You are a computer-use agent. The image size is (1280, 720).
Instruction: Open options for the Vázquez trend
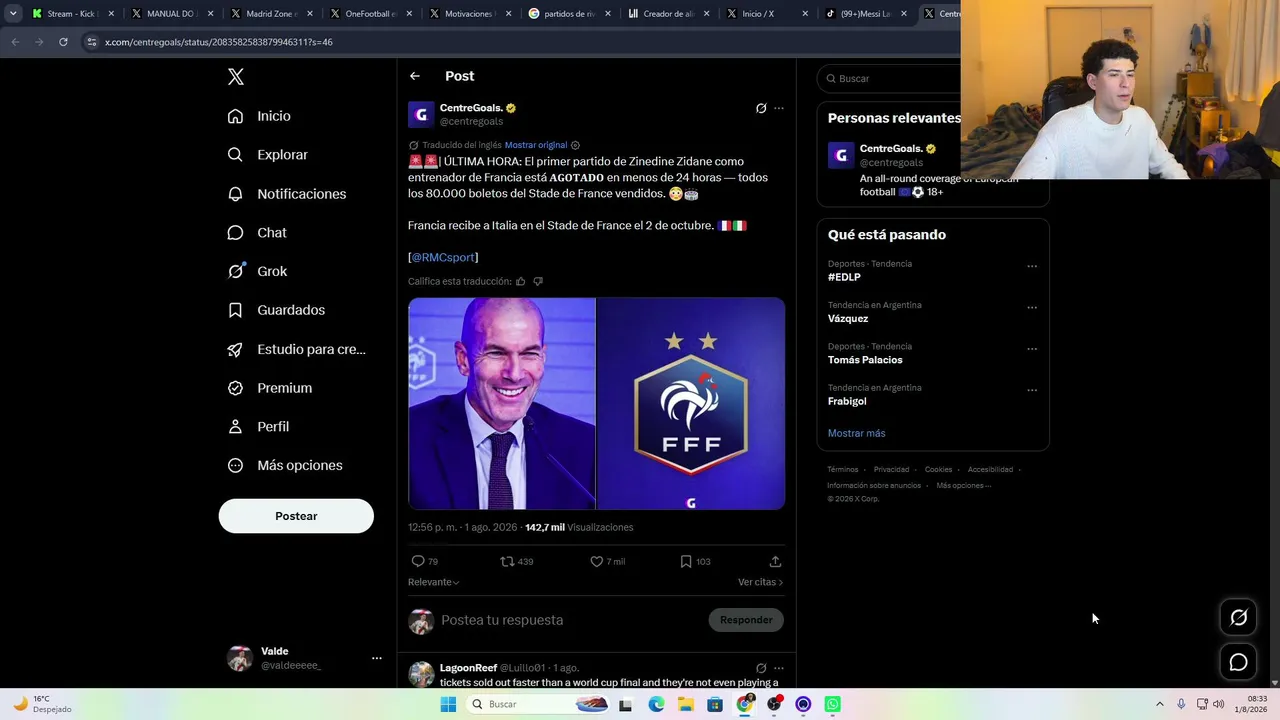pyautogui.click(x=1032, y=307)
